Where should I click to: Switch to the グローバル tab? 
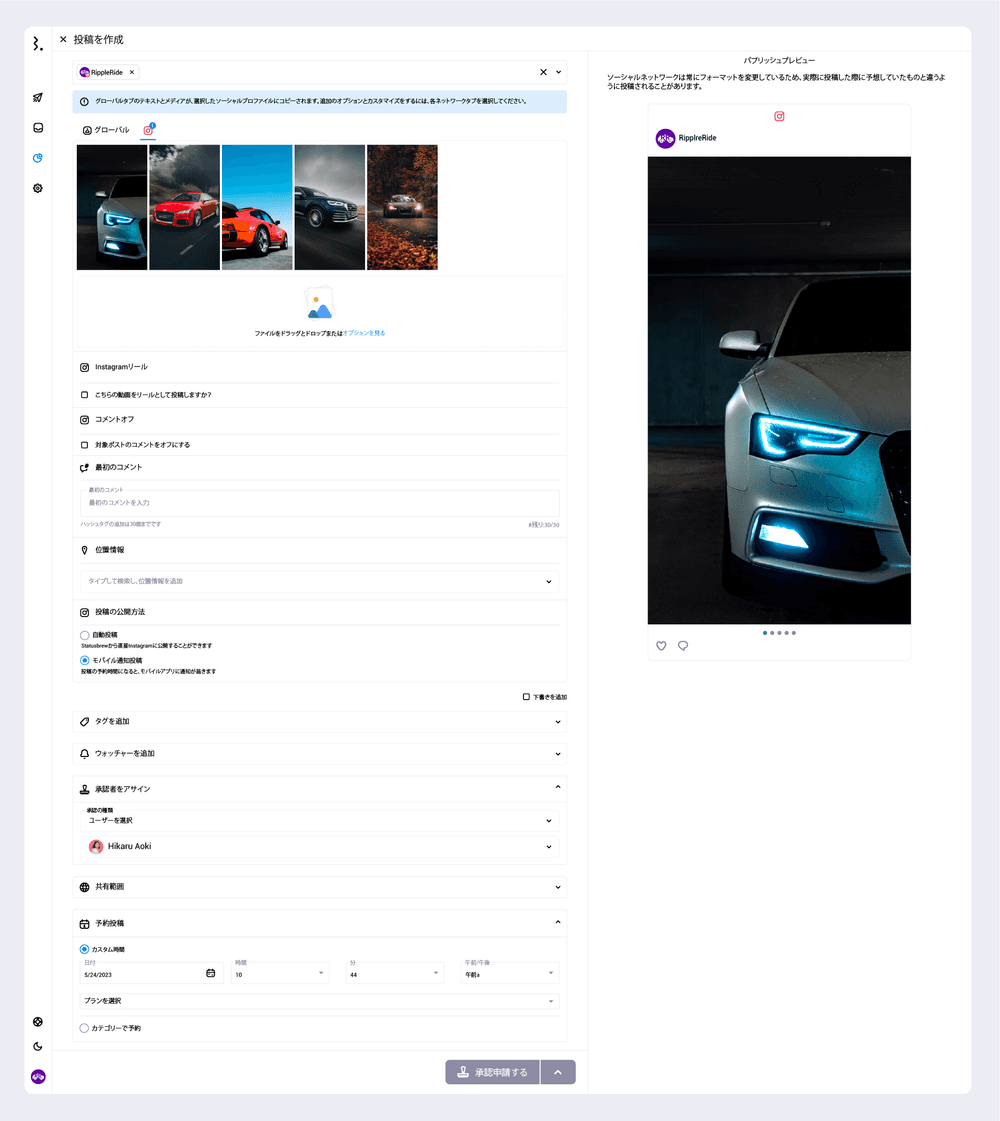[x=106, y=130]
